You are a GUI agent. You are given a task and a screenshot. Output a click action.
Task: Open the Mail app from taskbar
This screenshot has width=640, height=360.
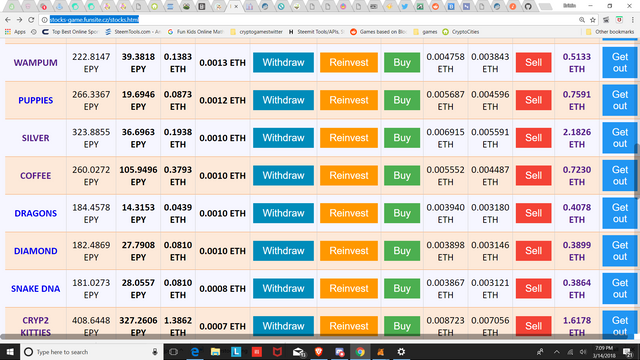(x=298, y=352)
